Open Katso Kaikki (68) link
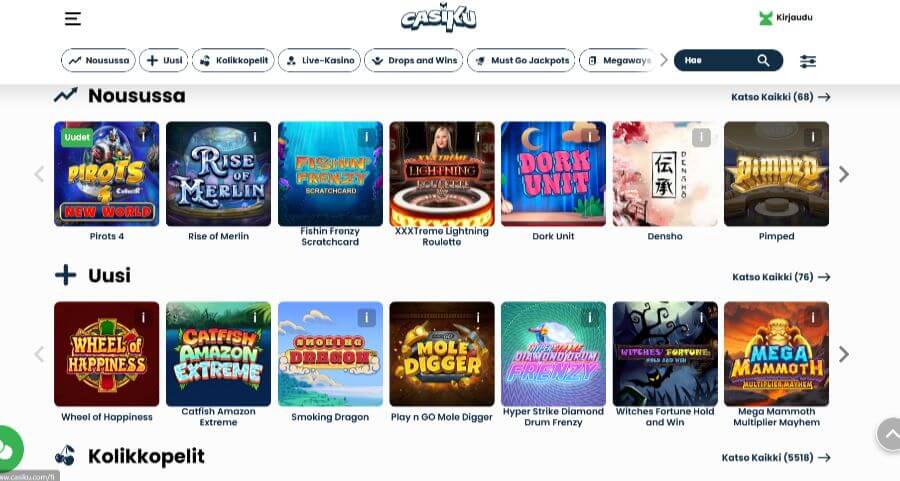Viewport: 900px width, 481px height. tap(781, 97)
